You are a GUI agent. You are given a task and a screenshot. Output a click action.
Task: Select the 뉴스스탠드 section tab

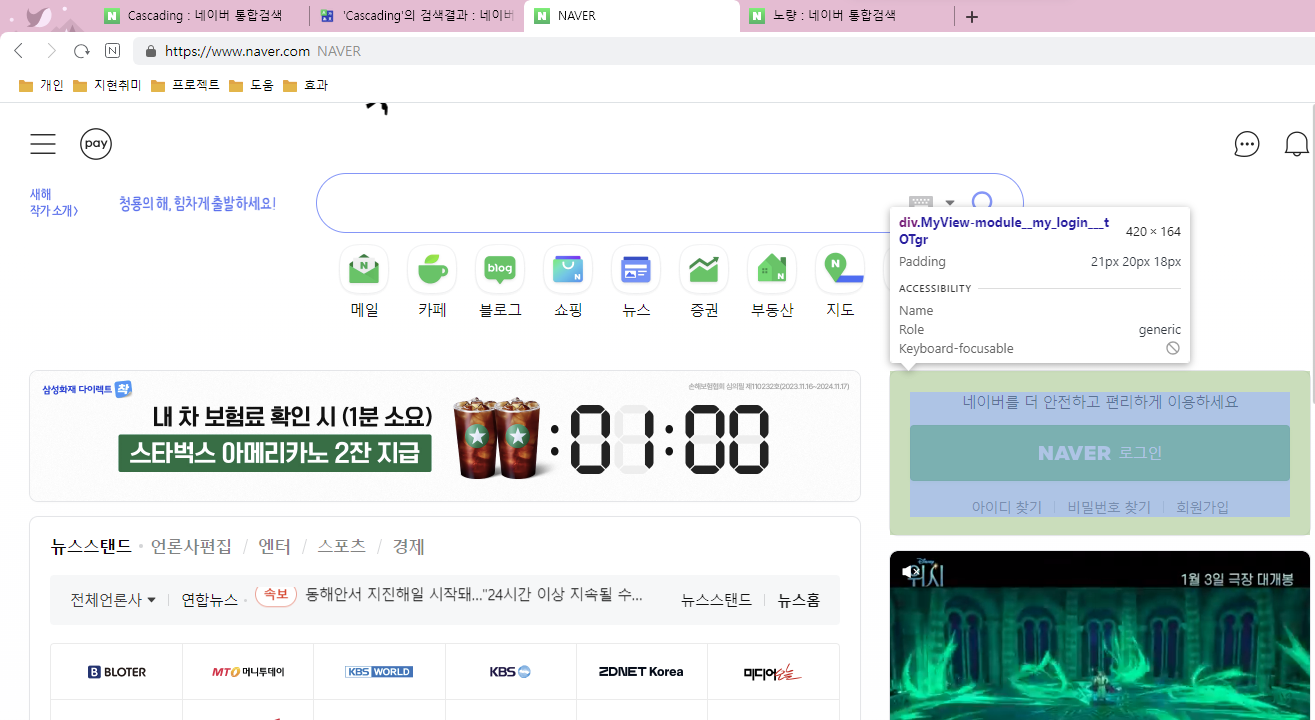(91, 546)
